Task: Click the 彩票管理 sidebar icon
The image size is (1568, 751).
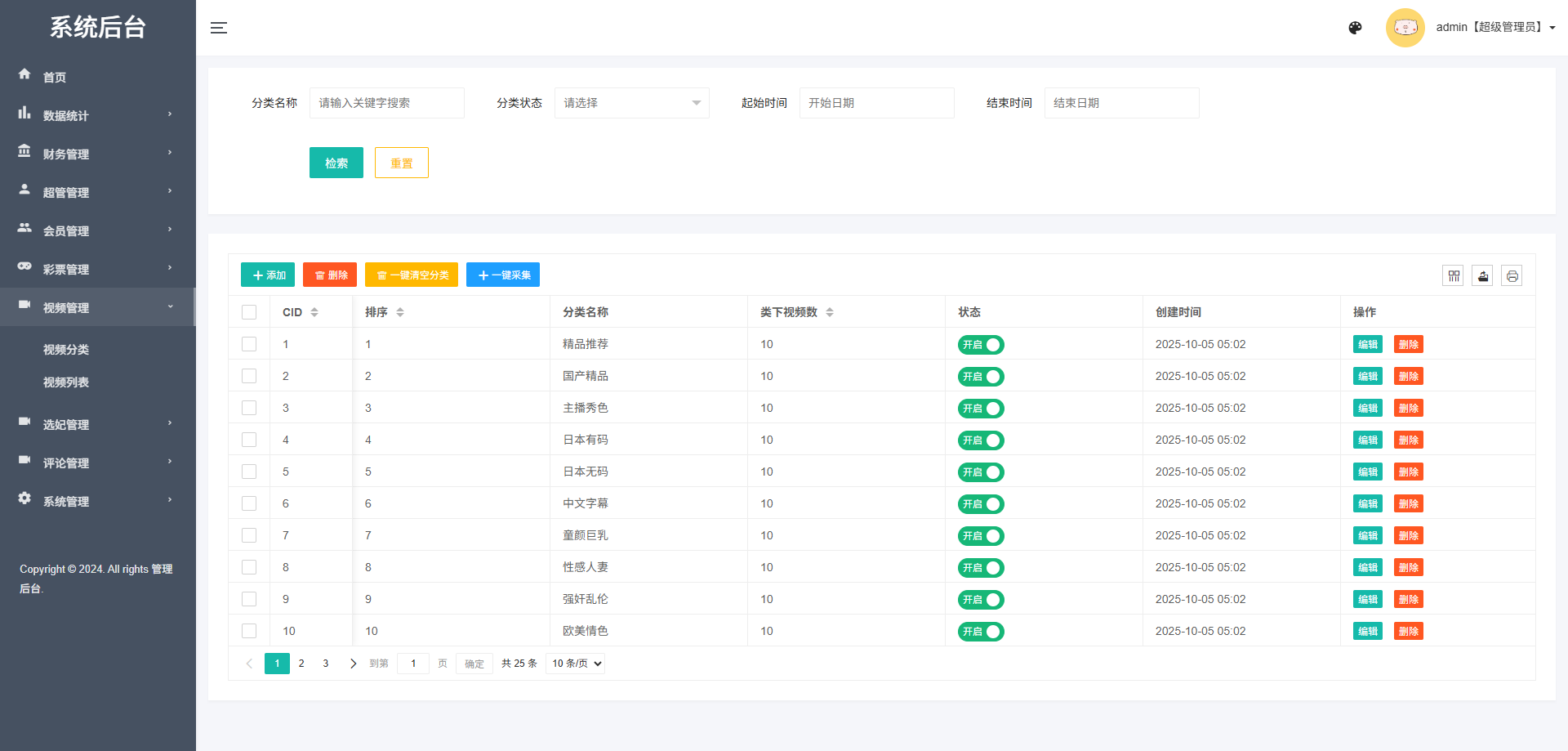Action: click(24, 267)
